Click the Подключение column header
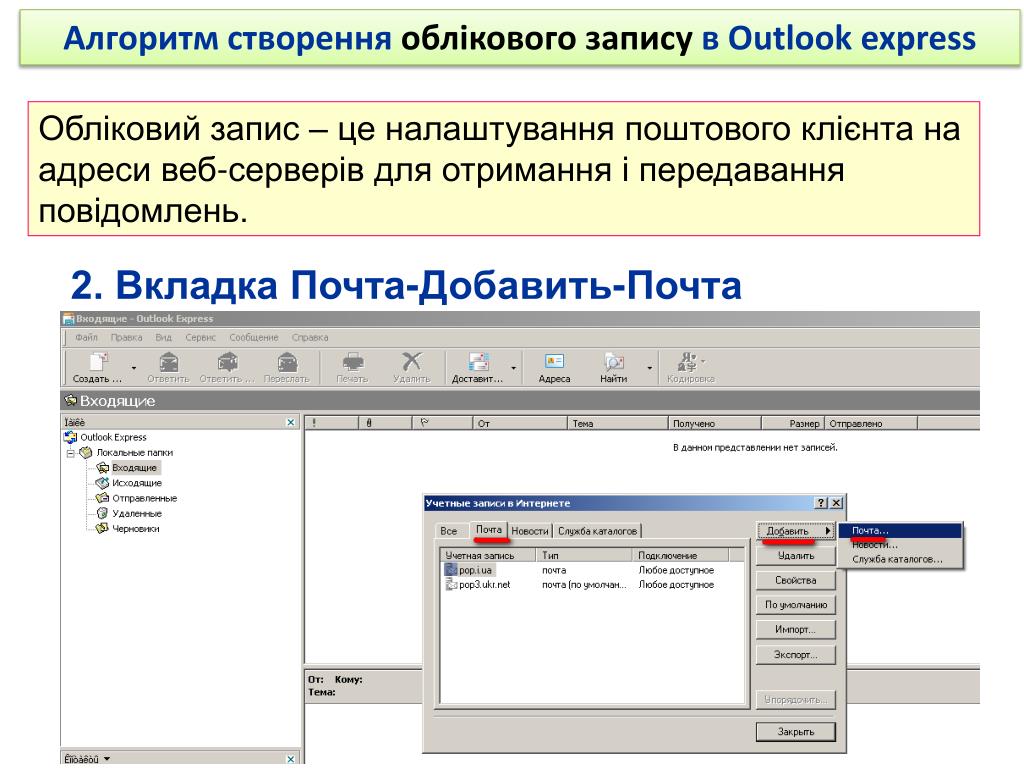 pyautogui.click(x=680, y=555)
